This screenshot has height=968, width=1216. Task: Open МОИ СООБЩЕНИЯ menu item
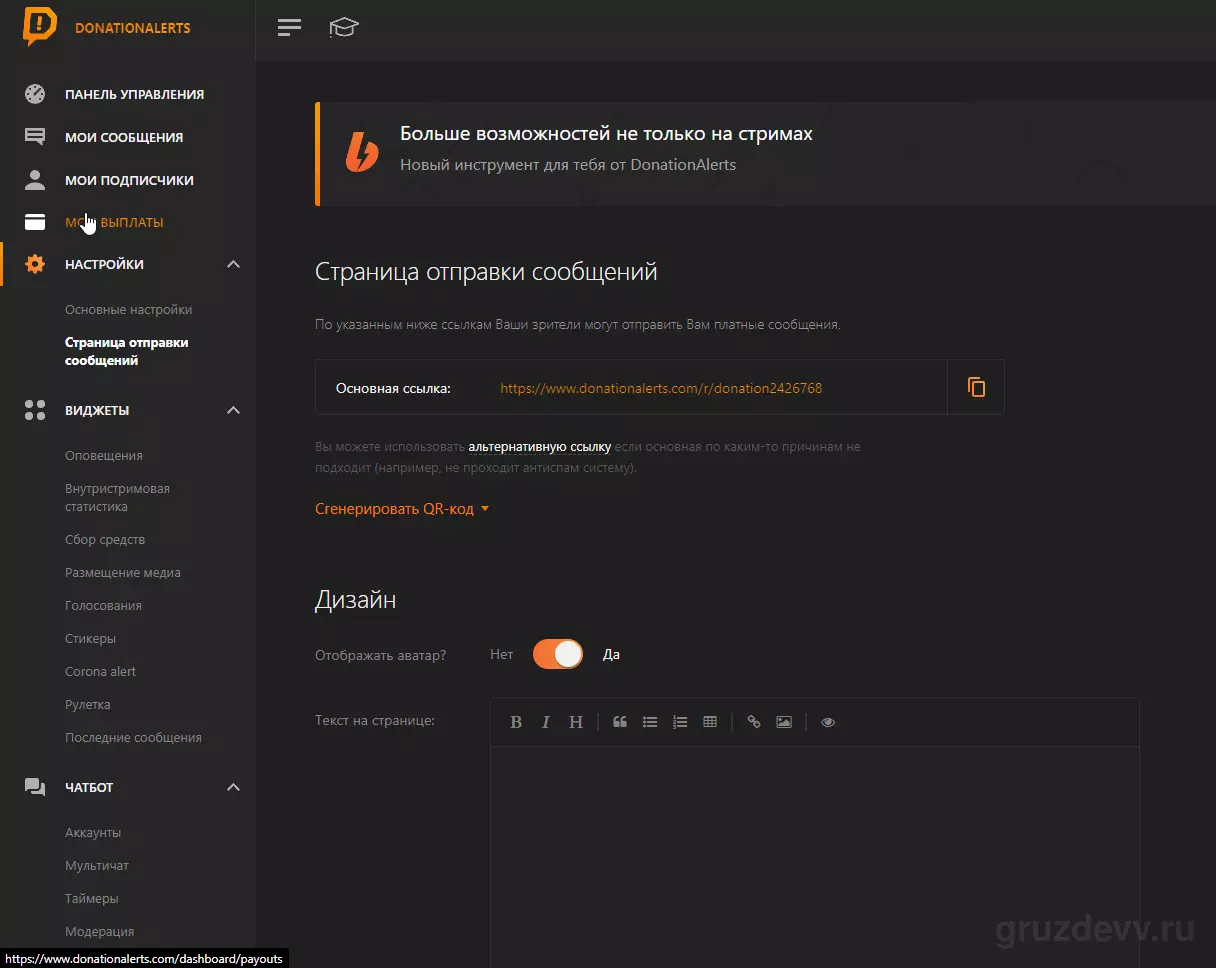(x=124, y=138)
